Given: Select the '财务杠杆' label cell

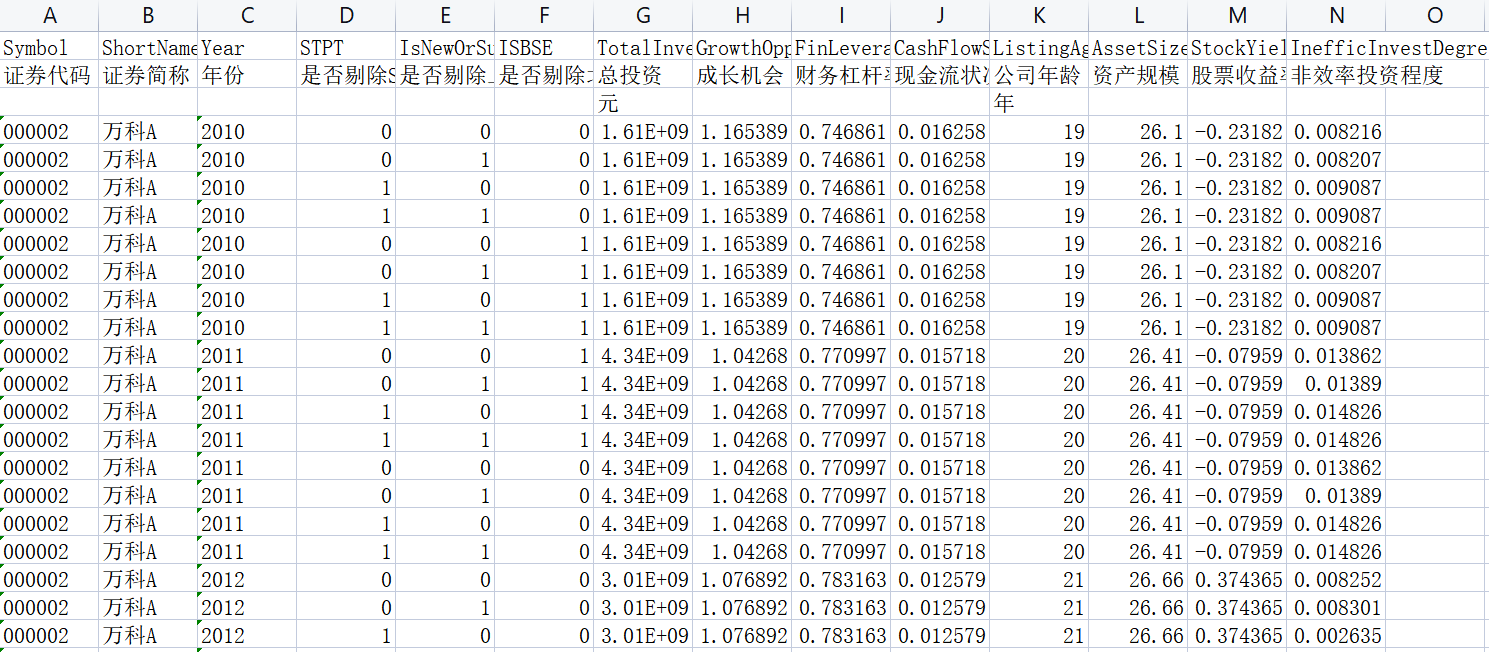Looking at the screenshot, I should [x=842, y=75].
